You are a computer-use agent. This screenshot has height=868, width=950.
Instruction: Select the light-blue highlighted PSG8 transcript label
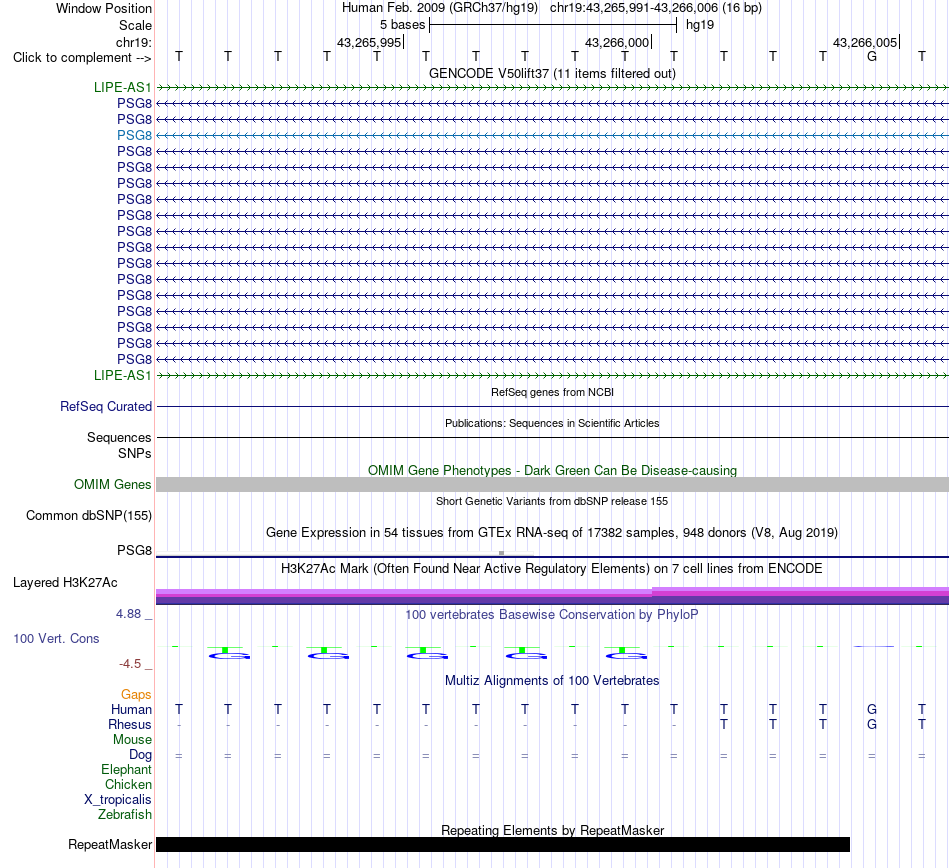point(135,135)
